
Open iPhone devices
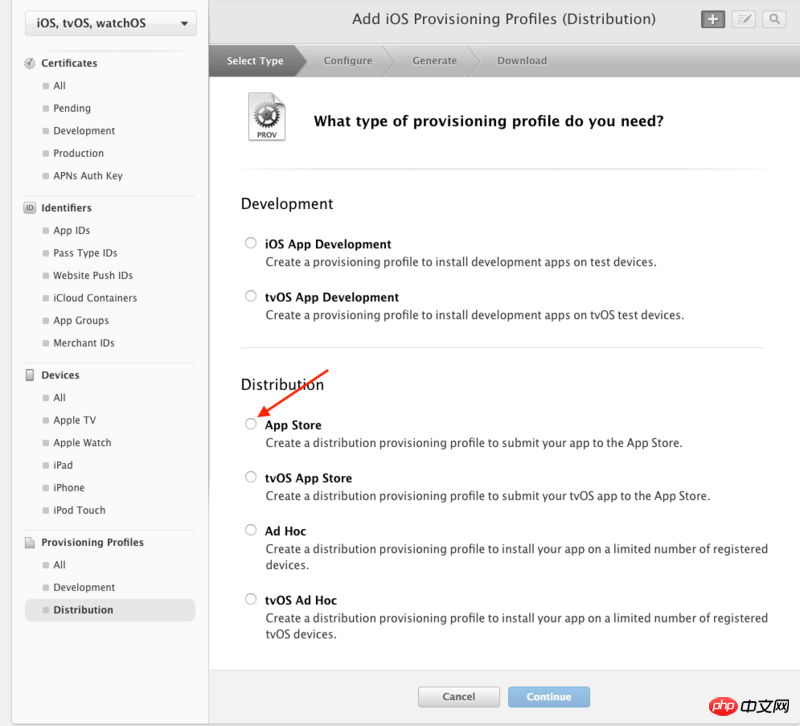click(69, 487)
